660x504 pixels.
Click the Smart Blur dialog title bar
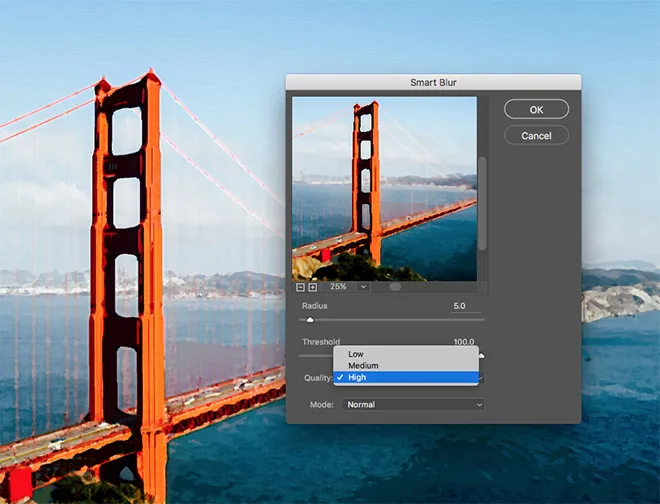(432, 83)
